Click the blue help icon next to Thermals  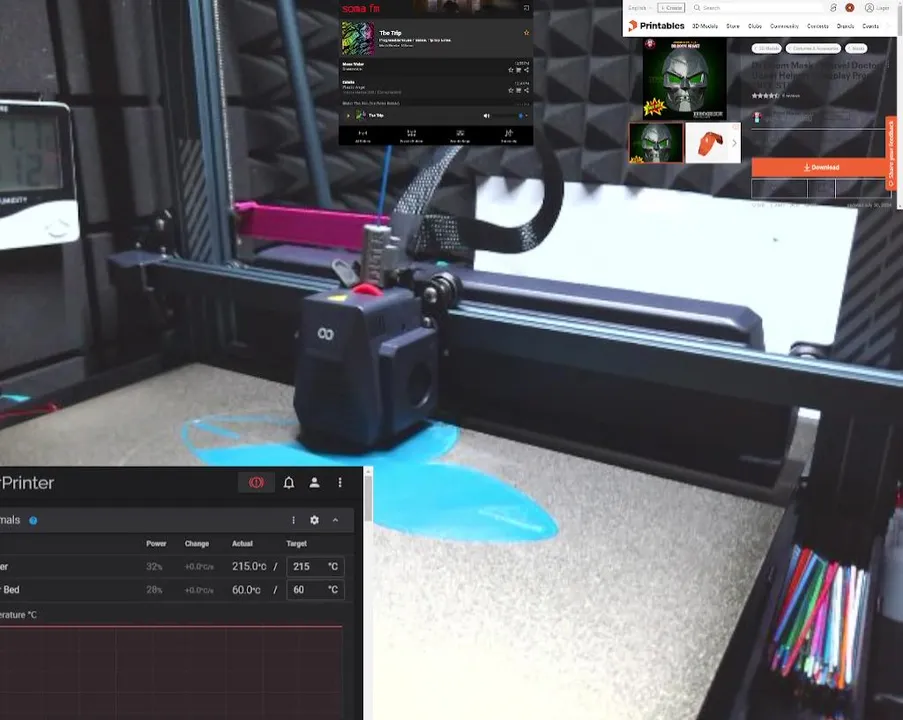[33, 521]
